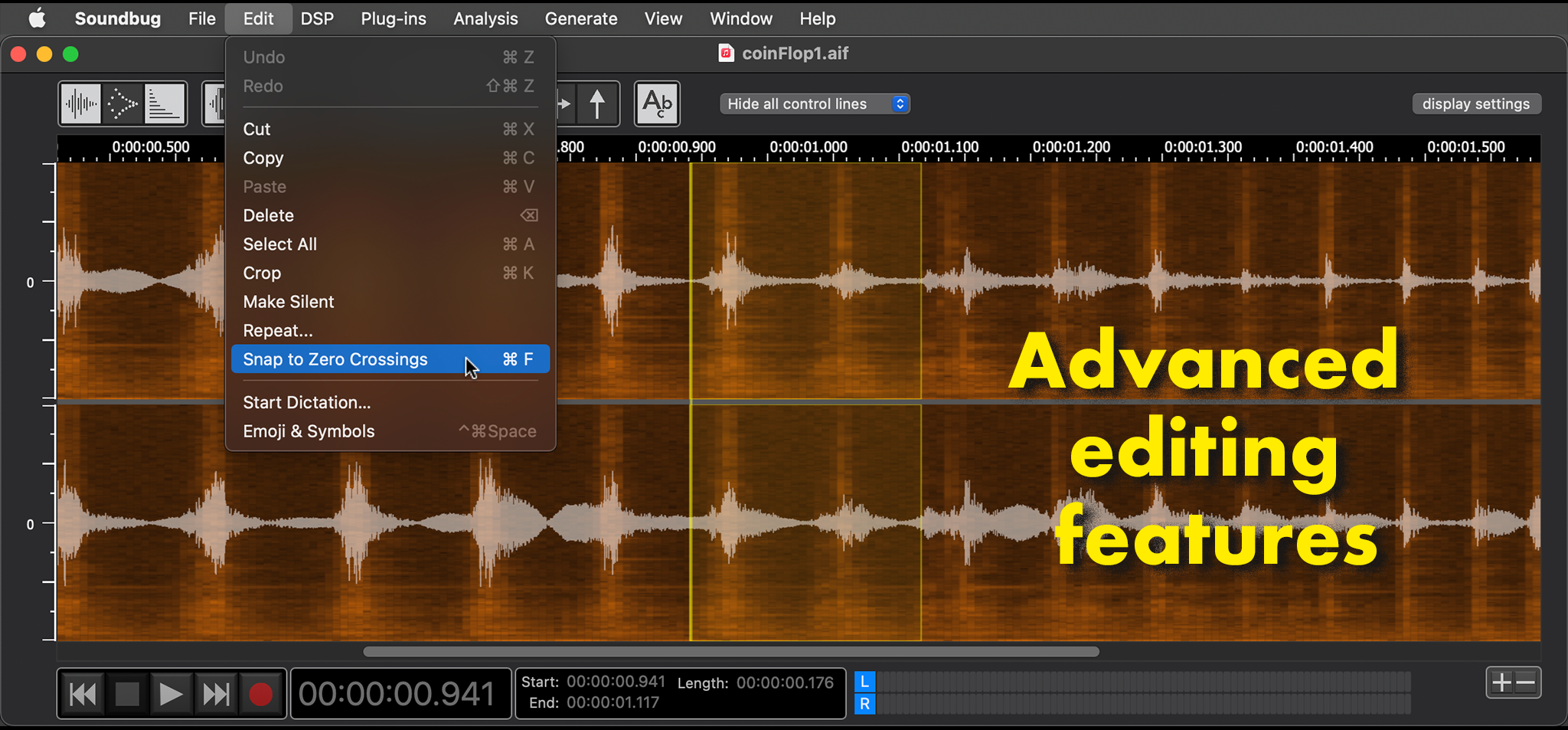Open the DSP menu
Screen dimensions: 1568x730
(x=317, y=18)
